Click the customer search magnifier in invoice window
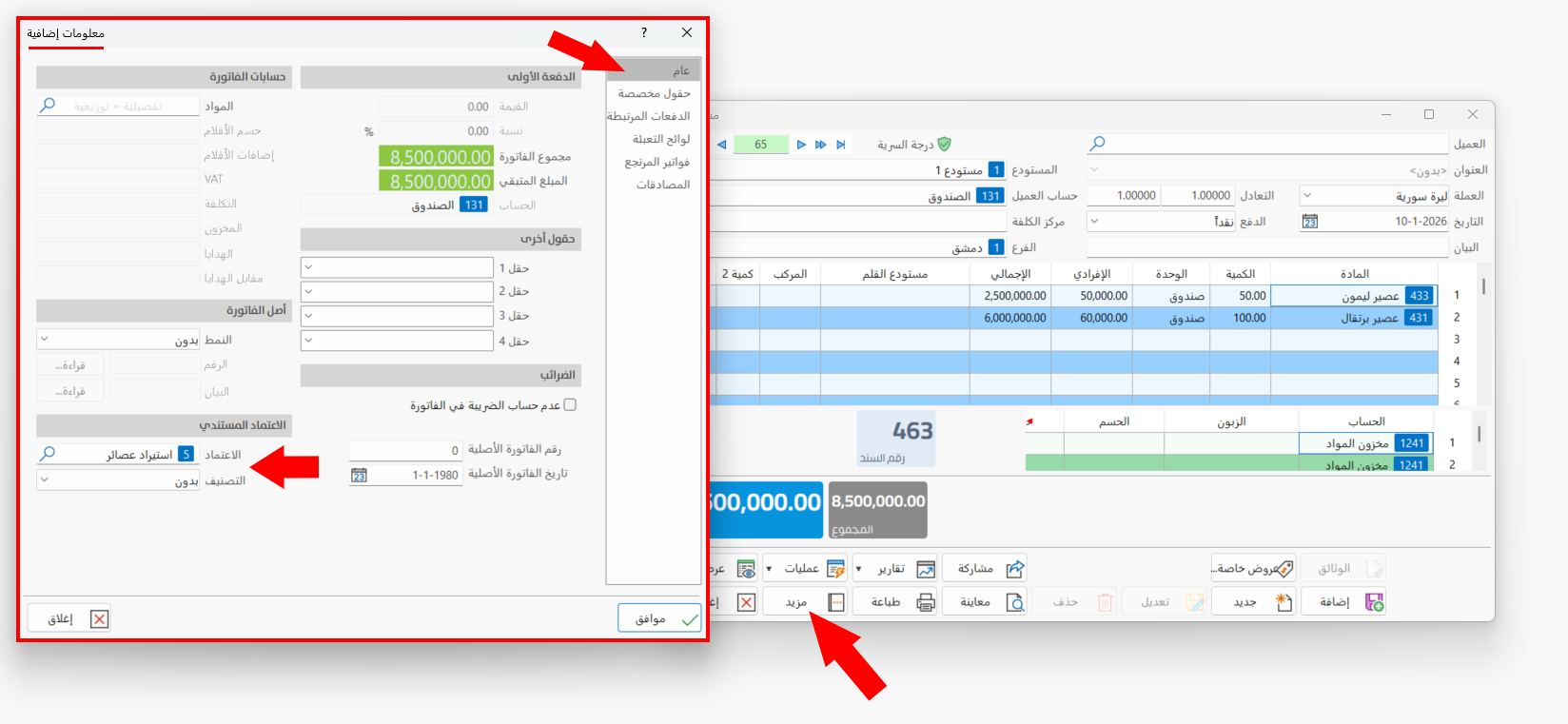 click(x=1097, y=144)
